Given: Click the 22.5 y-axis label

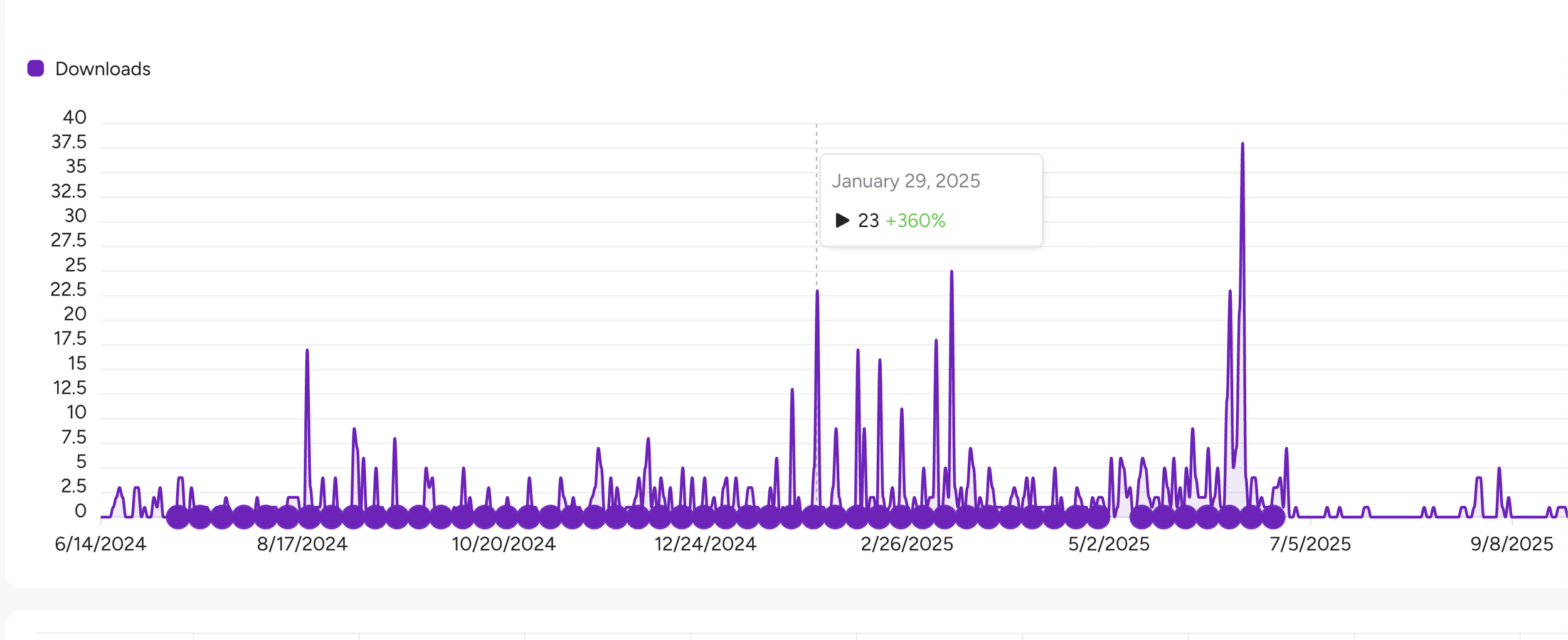Looking at the screenshot, I should (68, 289).
